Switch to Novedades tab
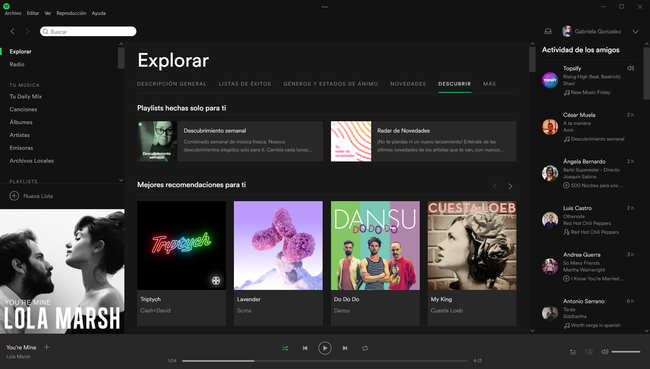The height and width of the screenshot is (369, 650). [x=408, y=84]
